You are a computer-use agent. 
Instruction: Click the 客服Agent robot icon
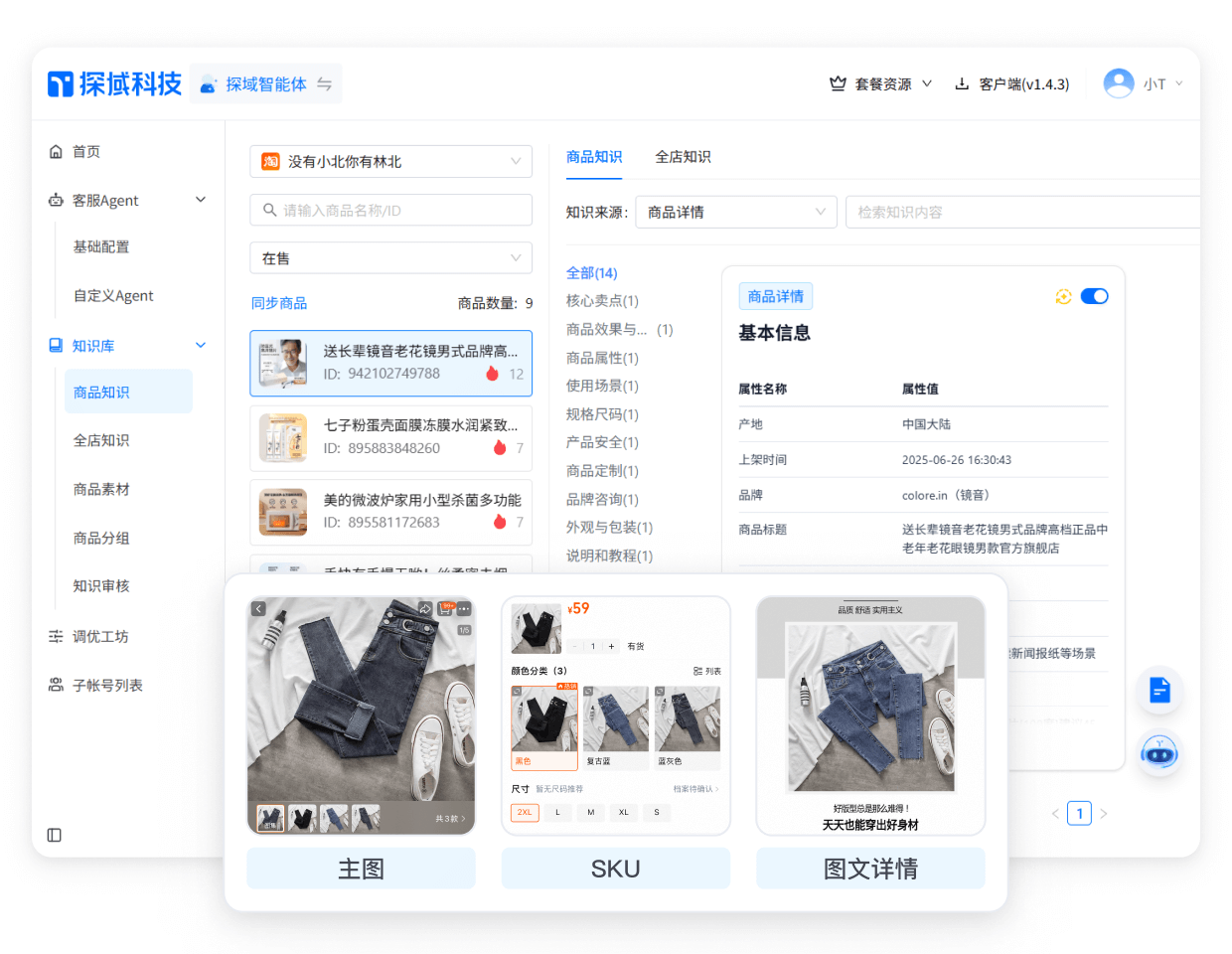coord(55,199)
